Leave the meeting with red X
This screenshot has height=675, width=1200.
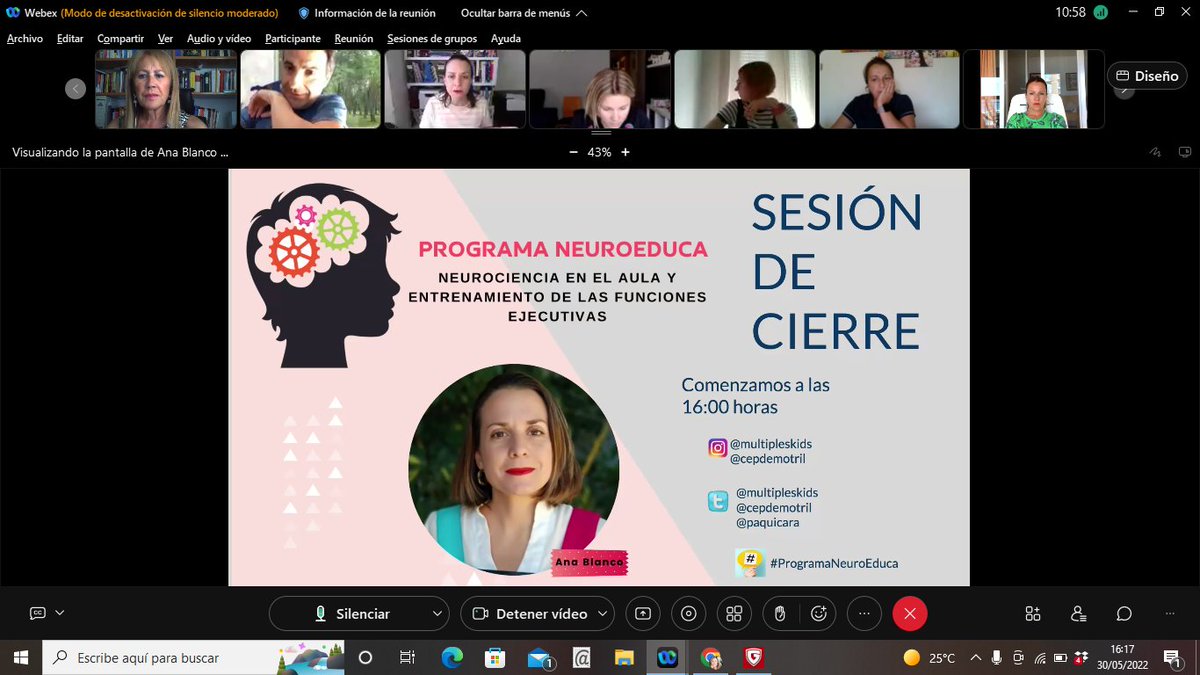(910, 614)
